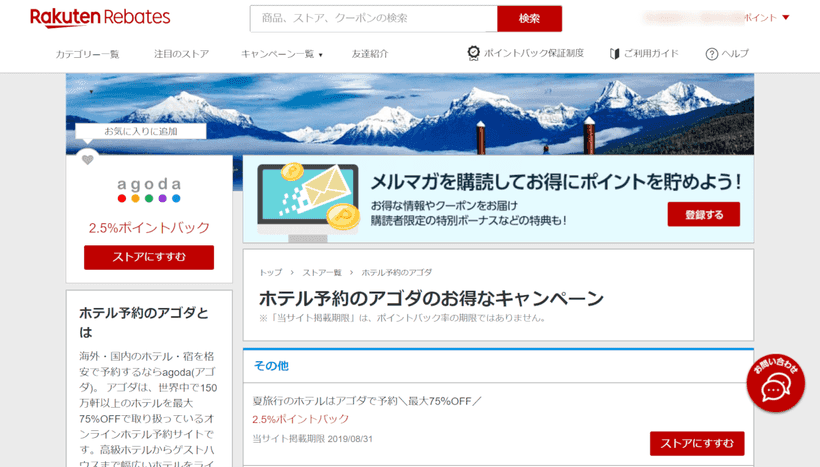Go to ストア一覧 in the breadcrumb

point(322,272)
